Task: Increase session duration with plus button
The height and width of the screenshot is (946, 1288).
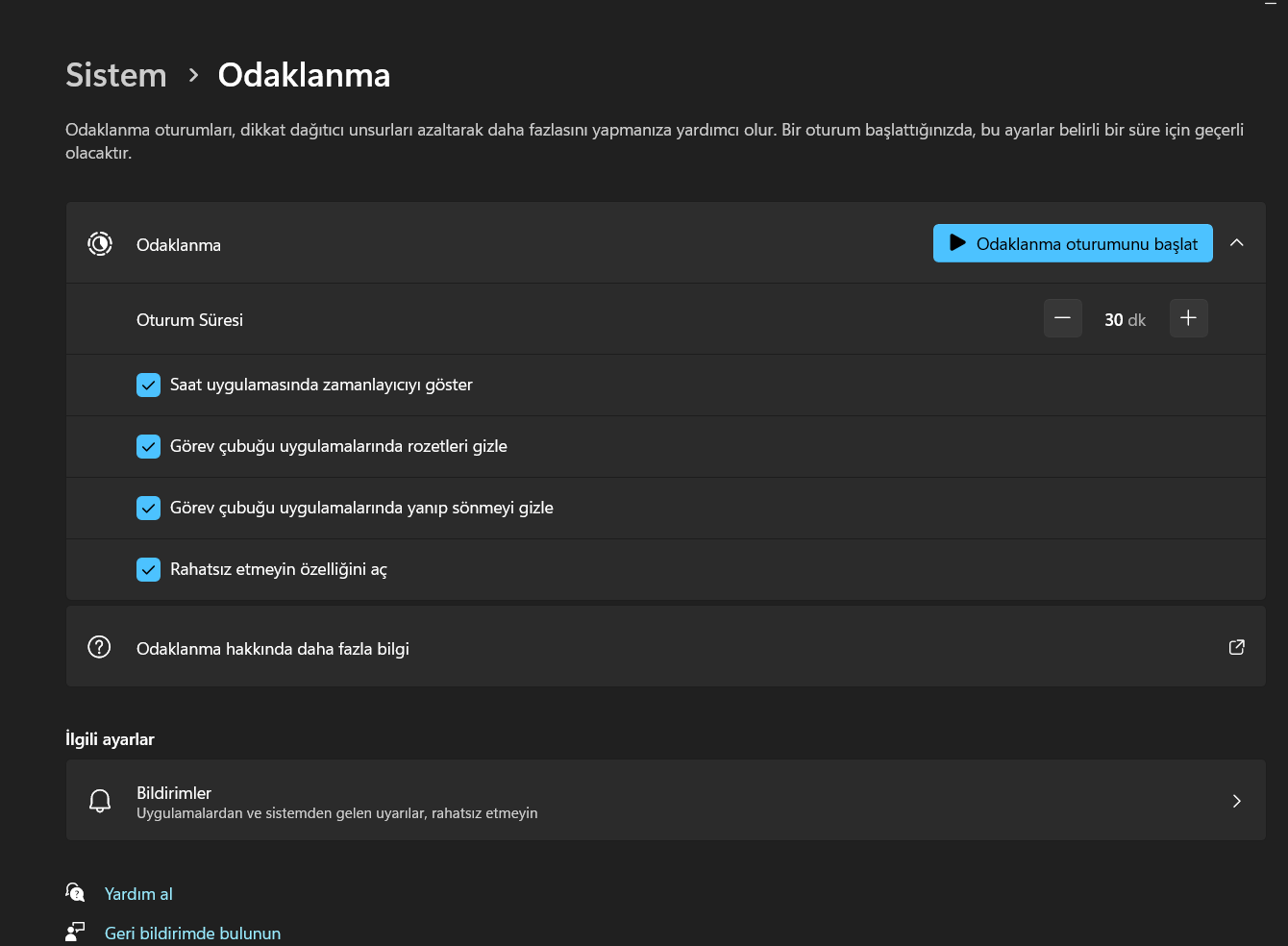Action: point(1188,318)
